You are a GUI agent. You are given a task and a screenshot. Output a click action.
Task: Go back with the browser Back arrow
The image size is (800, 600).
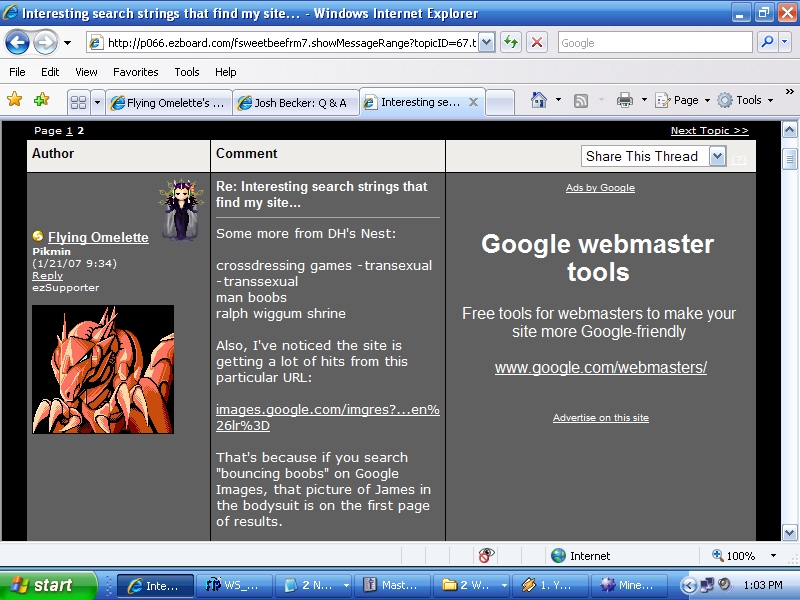(x=17, y=43)
